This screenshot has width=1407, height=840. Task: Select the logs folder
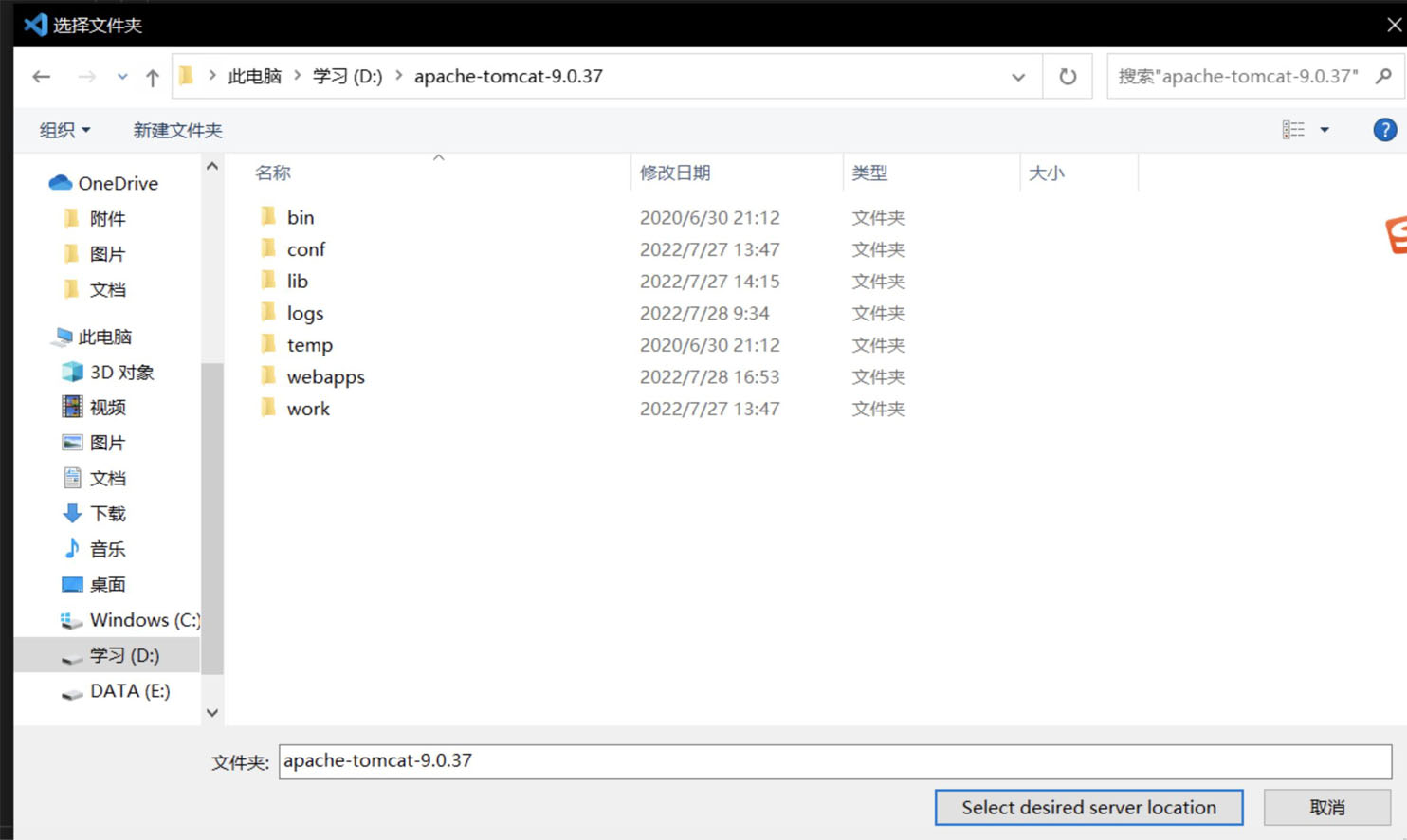(305, 313)
